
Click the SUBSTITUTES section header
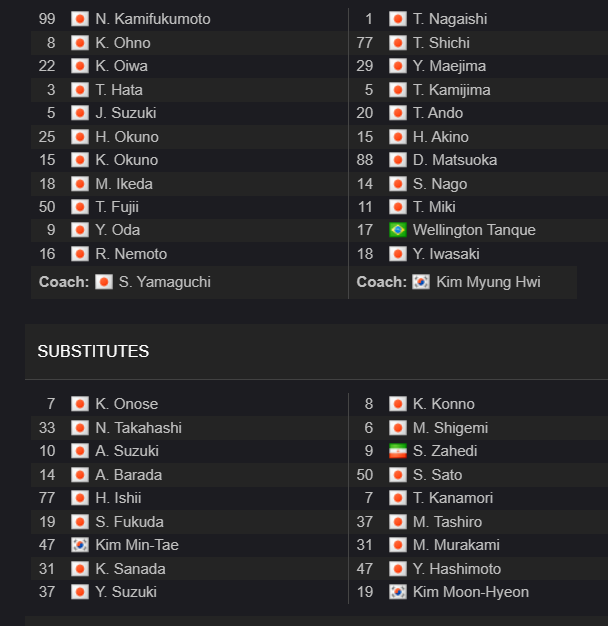tap(93, 351)
